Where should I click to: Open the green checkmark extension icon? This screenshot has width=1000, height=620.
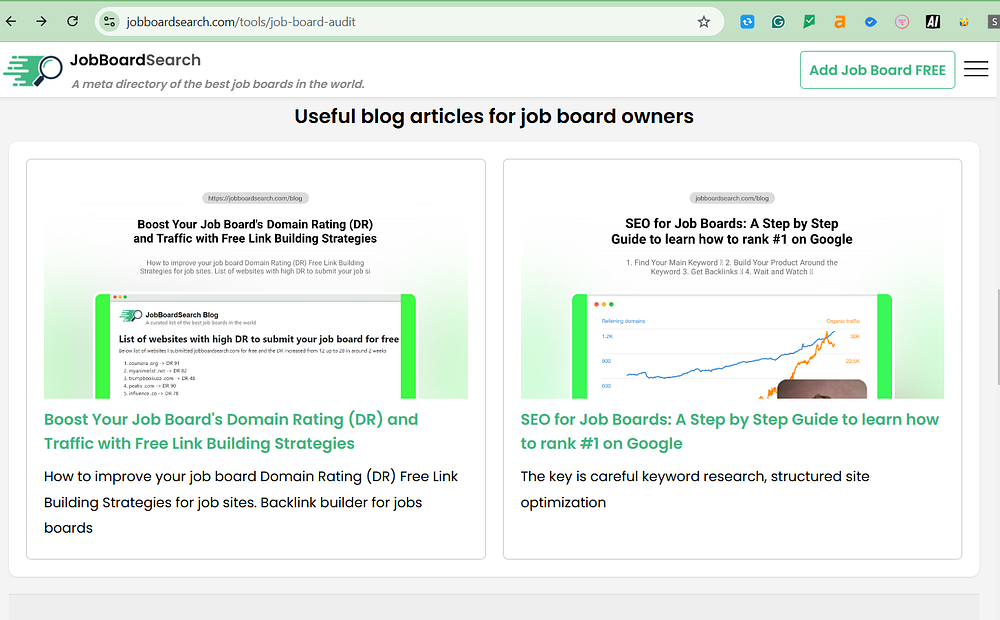tap(809, 22)
